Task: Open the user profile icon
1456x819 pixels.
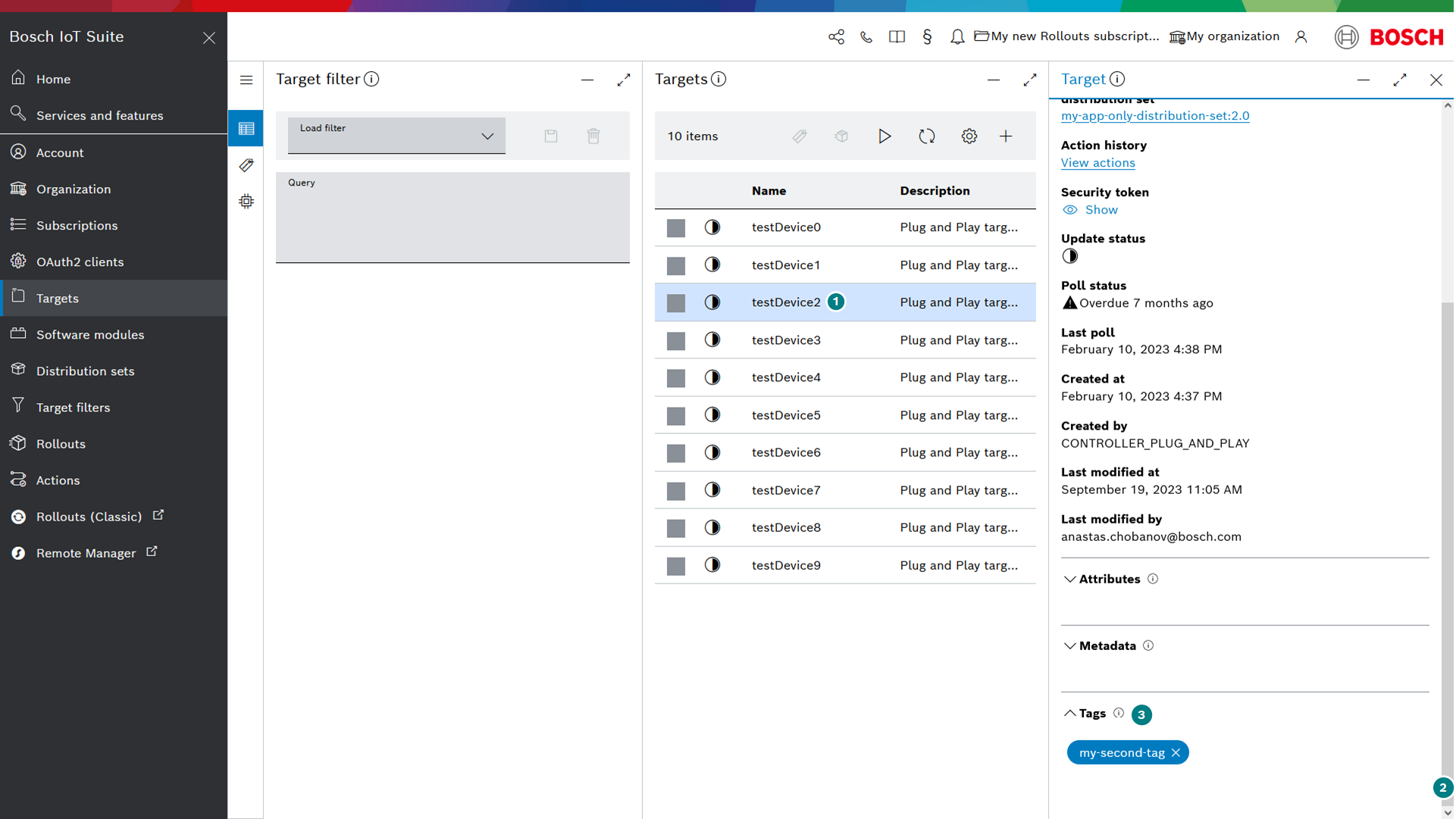Action: pyautogui.click(x=1301, y=37)
